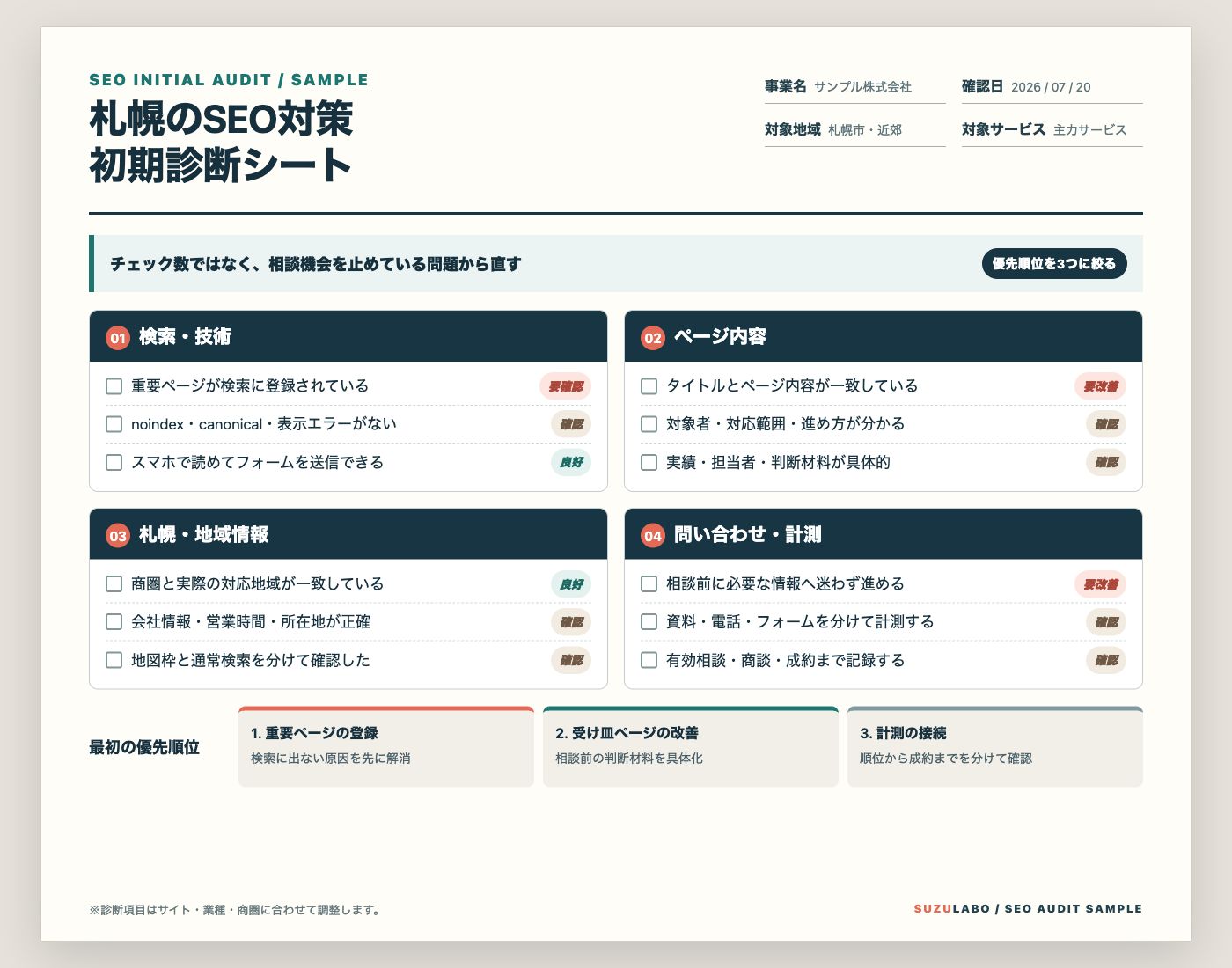
Task: Click the 事業名 field value サンプル株式会社
Action: point(862,87)
